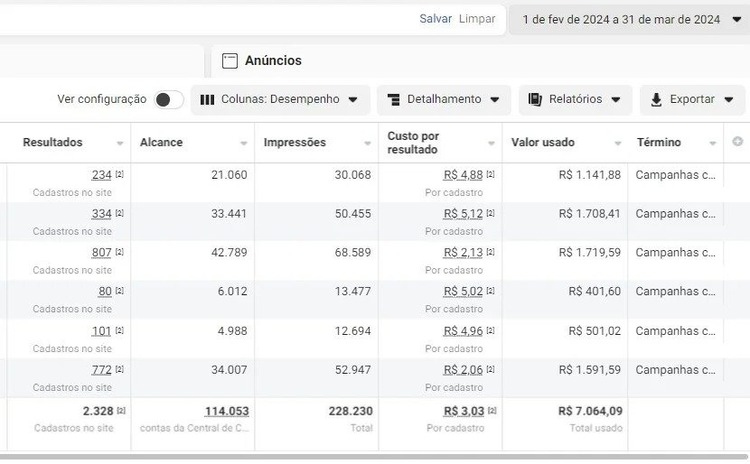Click the Relatórios report icon
This screenshot has height=464, width=750.
point(535,99)
